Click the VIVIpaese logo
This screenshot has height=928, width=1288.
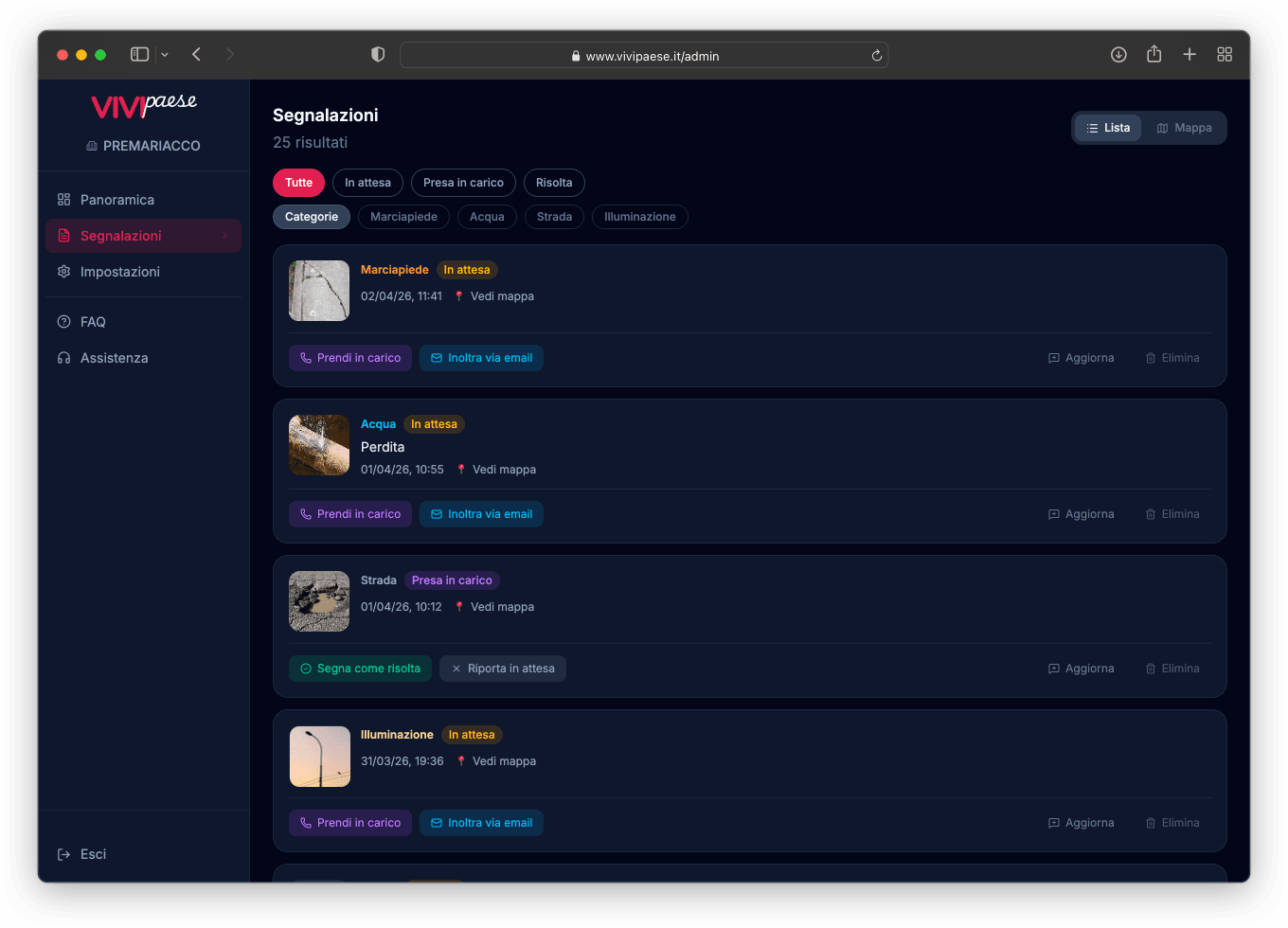(x=144, y=106)
